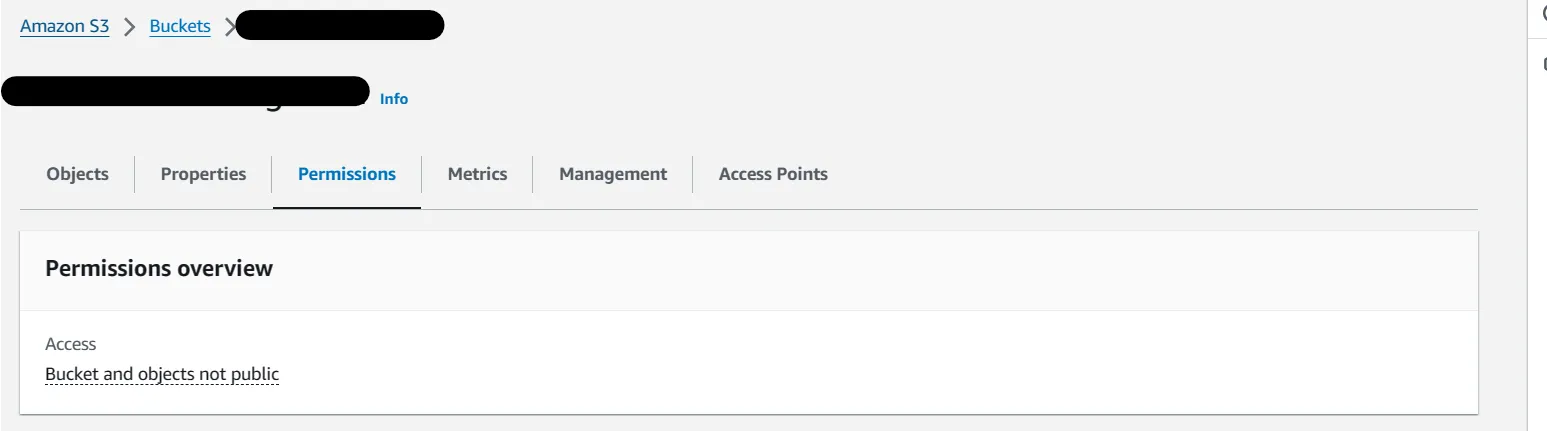Viewport: 1547px width, 431px height.
Task: Click the breadcrumb chevron after Buckets
Action: coord(229,27)
